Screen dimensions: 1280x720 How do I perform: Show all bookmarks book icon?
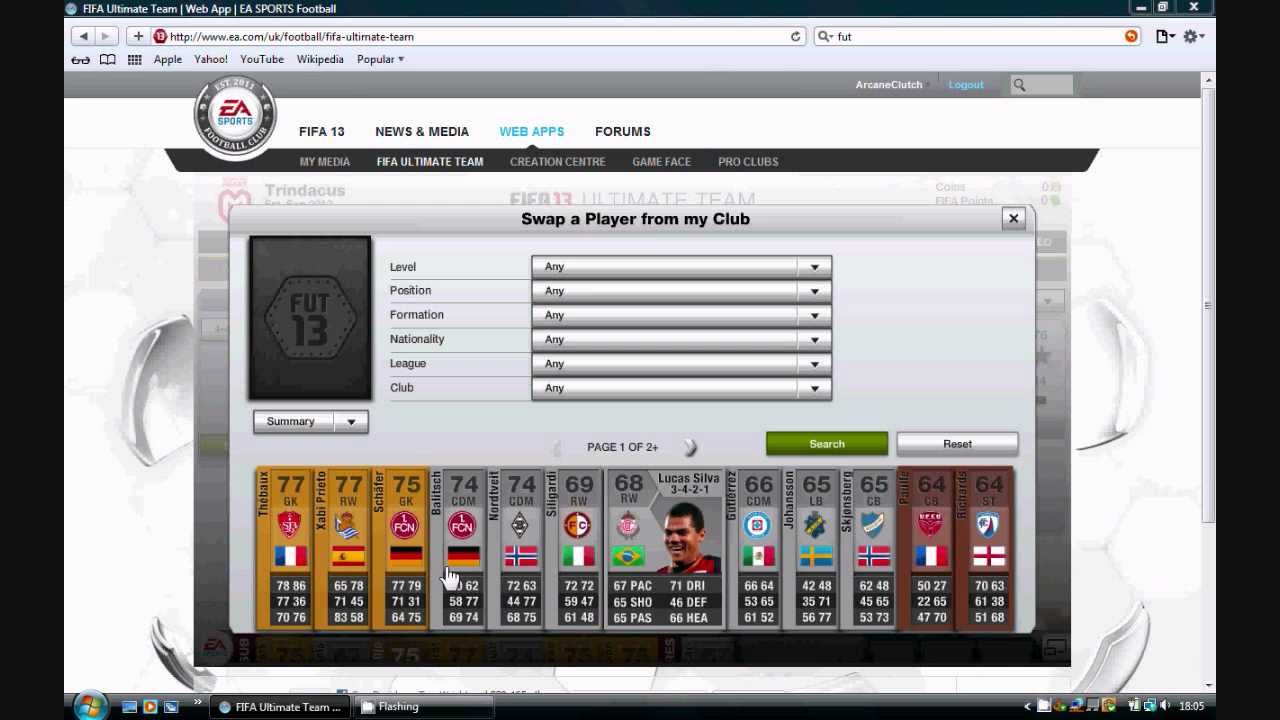point(108,59)
